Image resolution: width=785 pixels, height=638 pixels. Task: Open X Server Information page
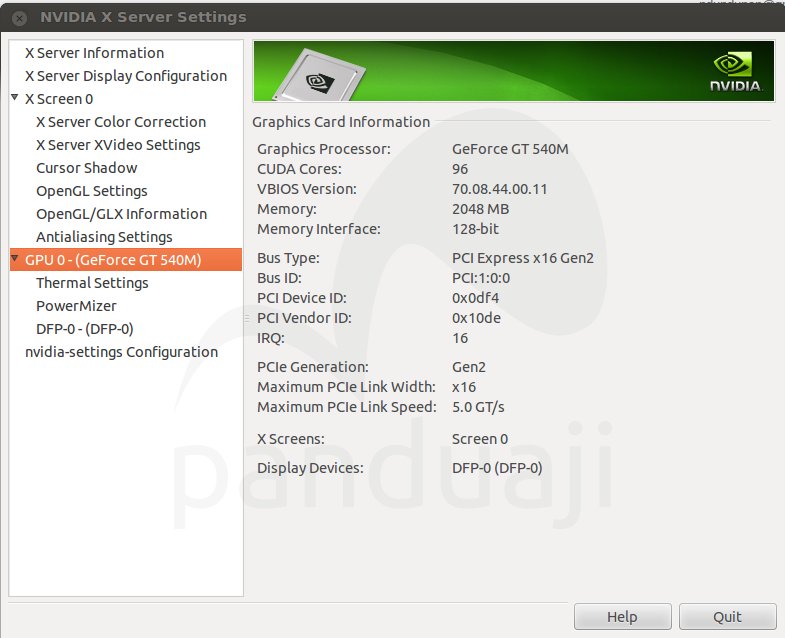coord(95,53)
